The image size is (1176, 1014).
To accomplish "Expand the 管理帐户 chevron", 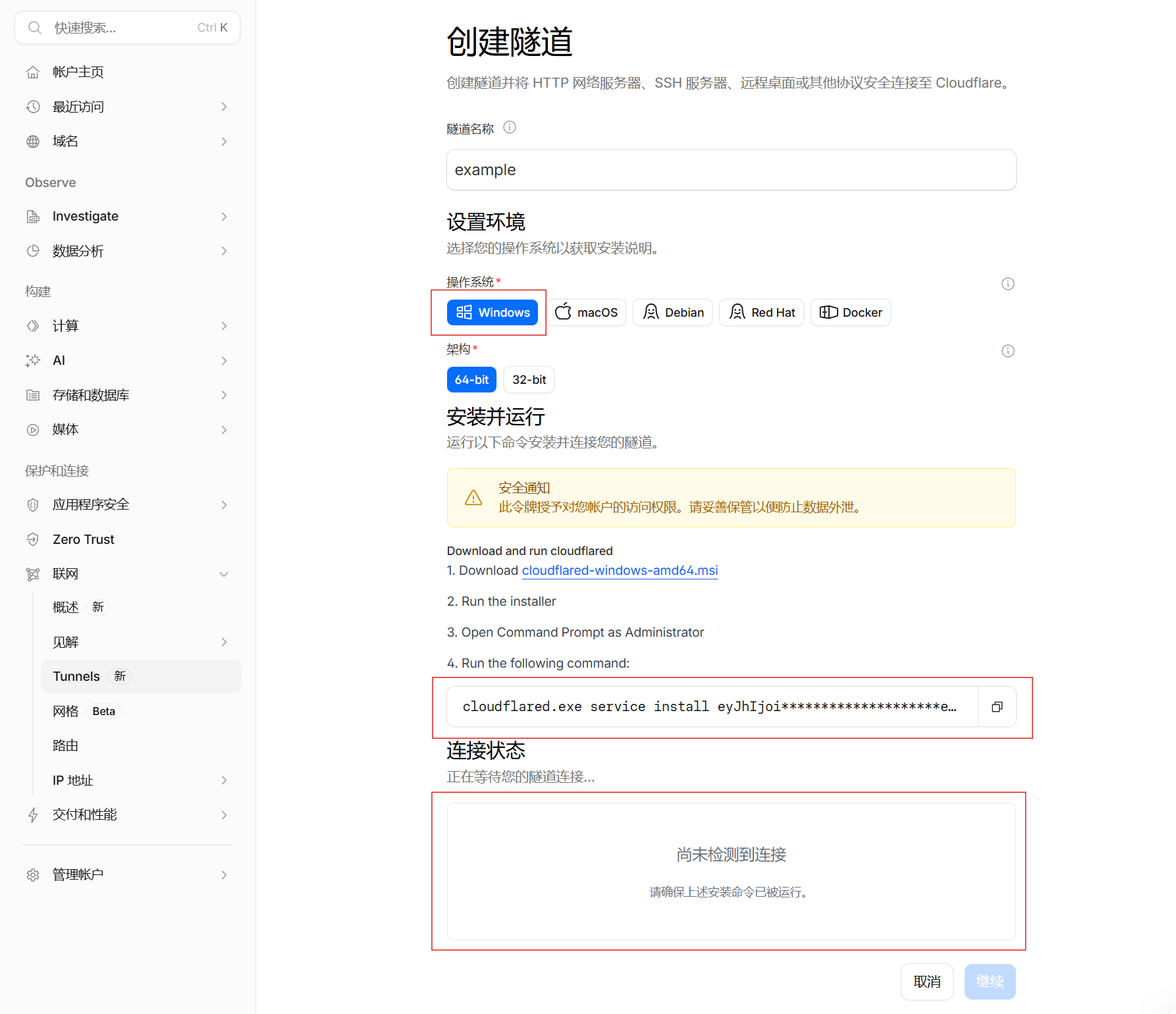I will tap(224, 875).
